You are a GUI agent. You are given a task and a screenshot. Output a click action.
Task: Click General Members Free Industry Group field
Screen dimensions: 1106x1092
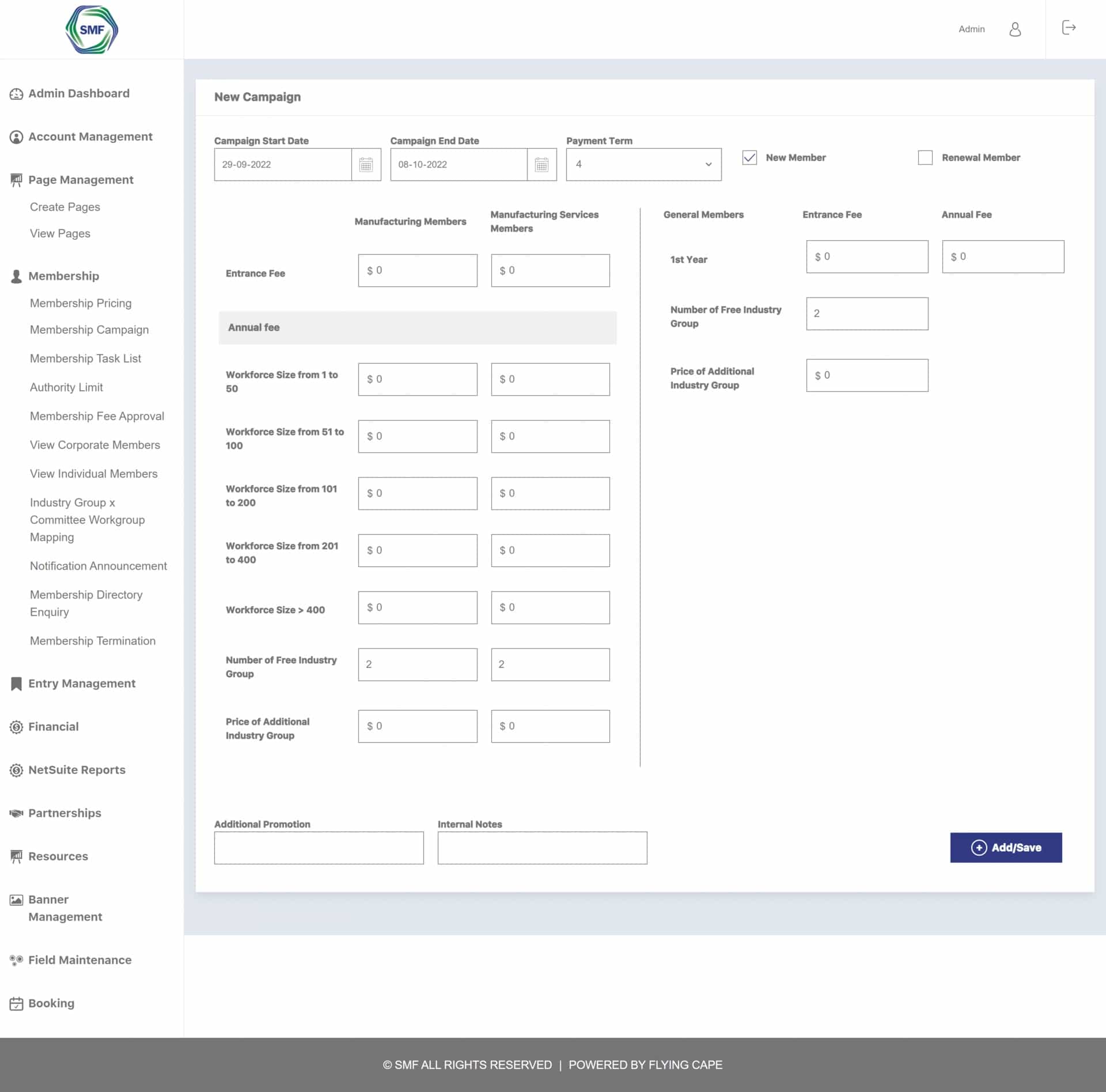tap(867, 313)
